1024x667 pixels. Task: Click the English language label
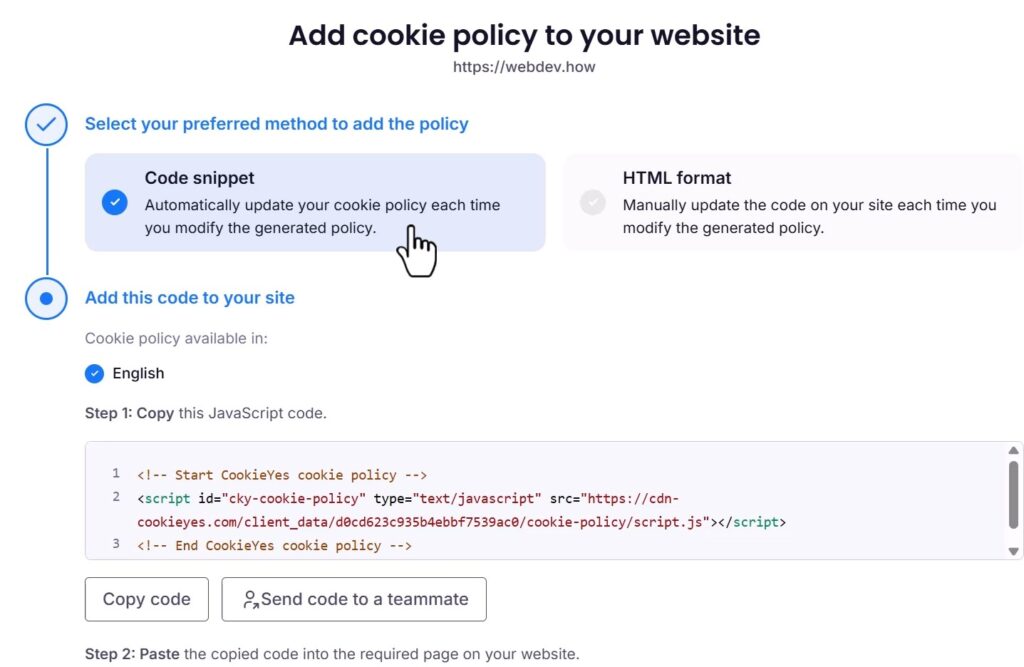click(x=138, y=373)
